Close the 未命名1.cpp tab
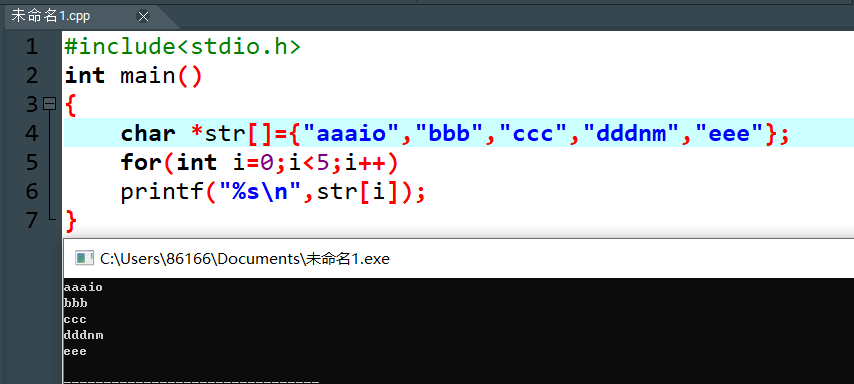This screenshot has height=384, width=854. pyautogui.click(x=143, y=17)
